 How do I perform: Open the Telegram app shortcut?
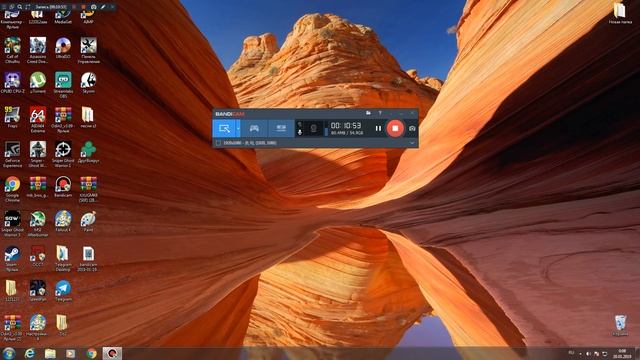click(63, 291)
